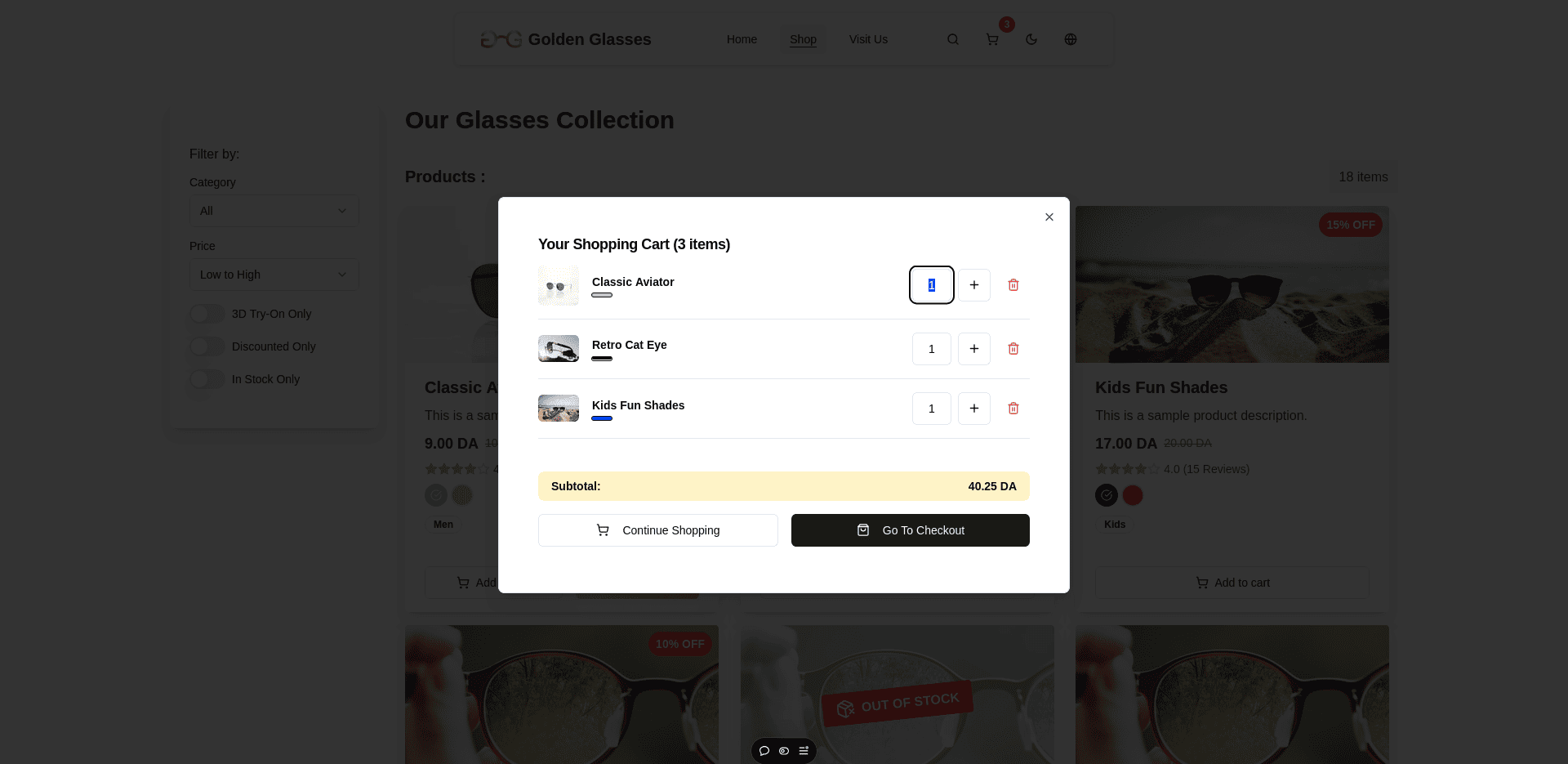Increase Kids Fun Shades quantity with plus button

point(973,408)
